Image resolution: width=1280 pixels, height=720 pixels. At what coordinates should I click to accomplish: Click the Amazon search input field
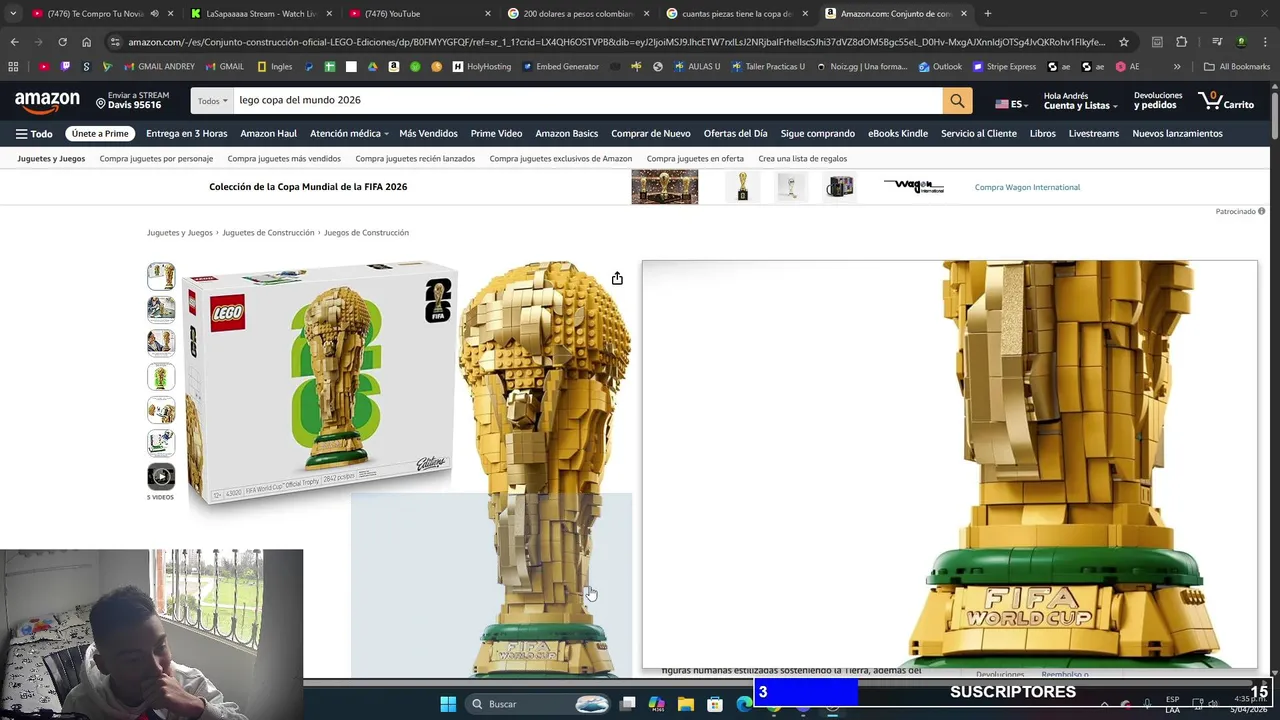[x=587, y=101]
